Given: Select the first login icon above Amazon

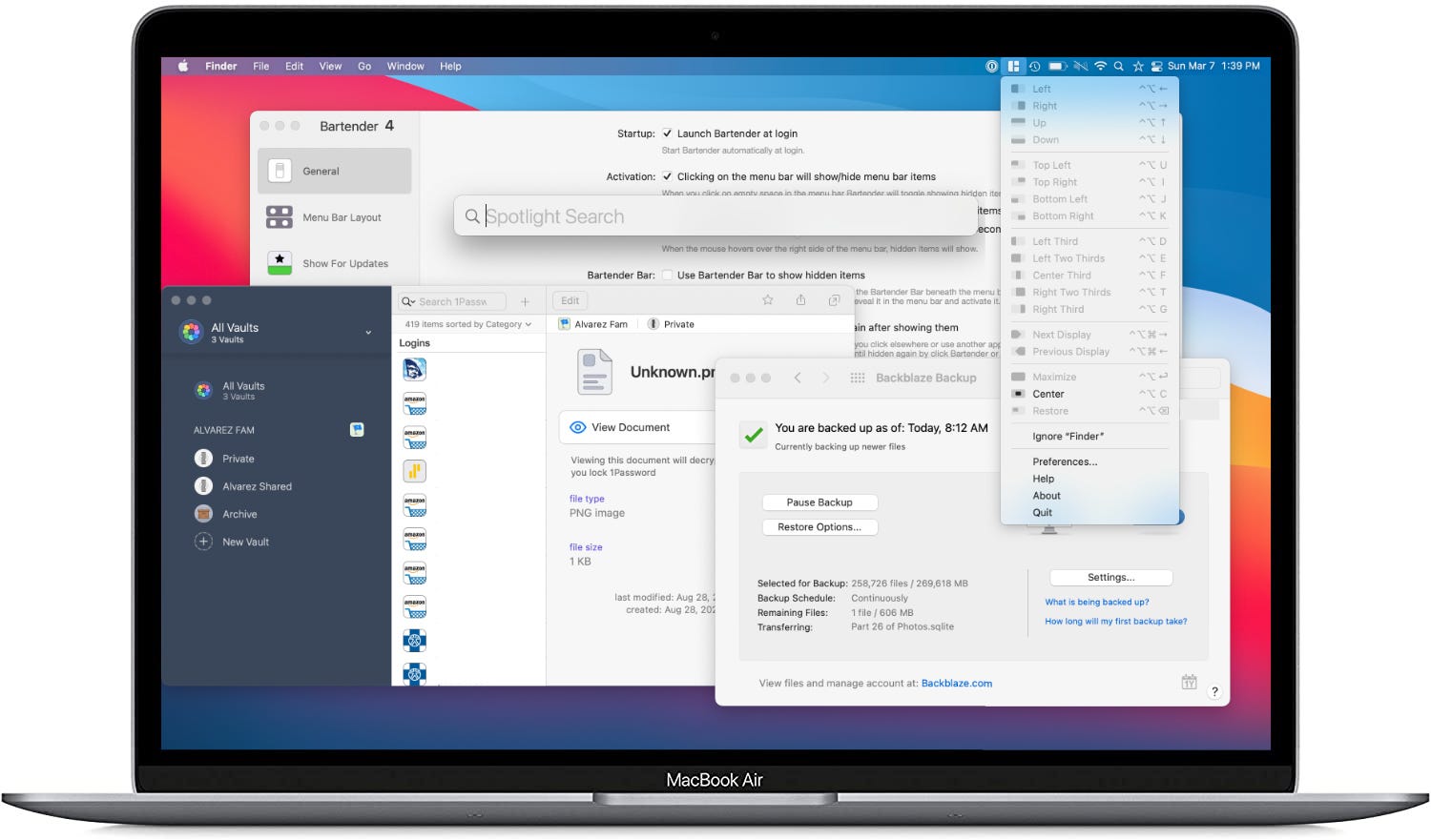Looking at the screenshot, I should (x=414, y=369).
